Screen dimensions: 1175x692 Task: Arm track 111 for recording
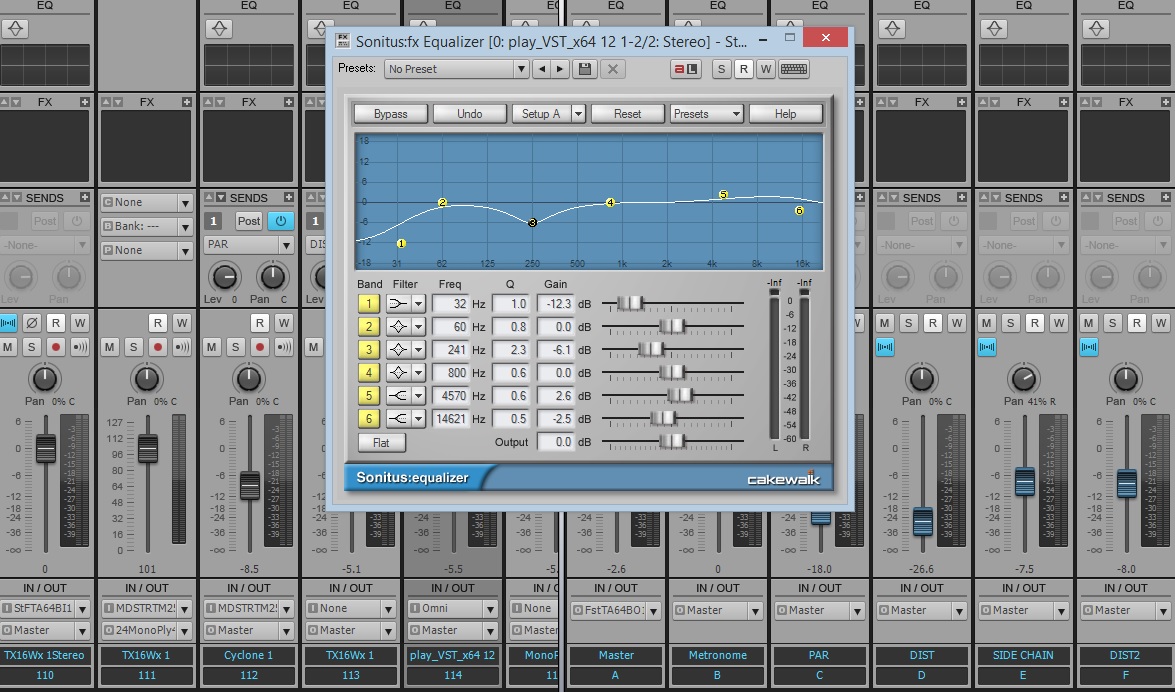pyautogui.click(x=157, y=347)
